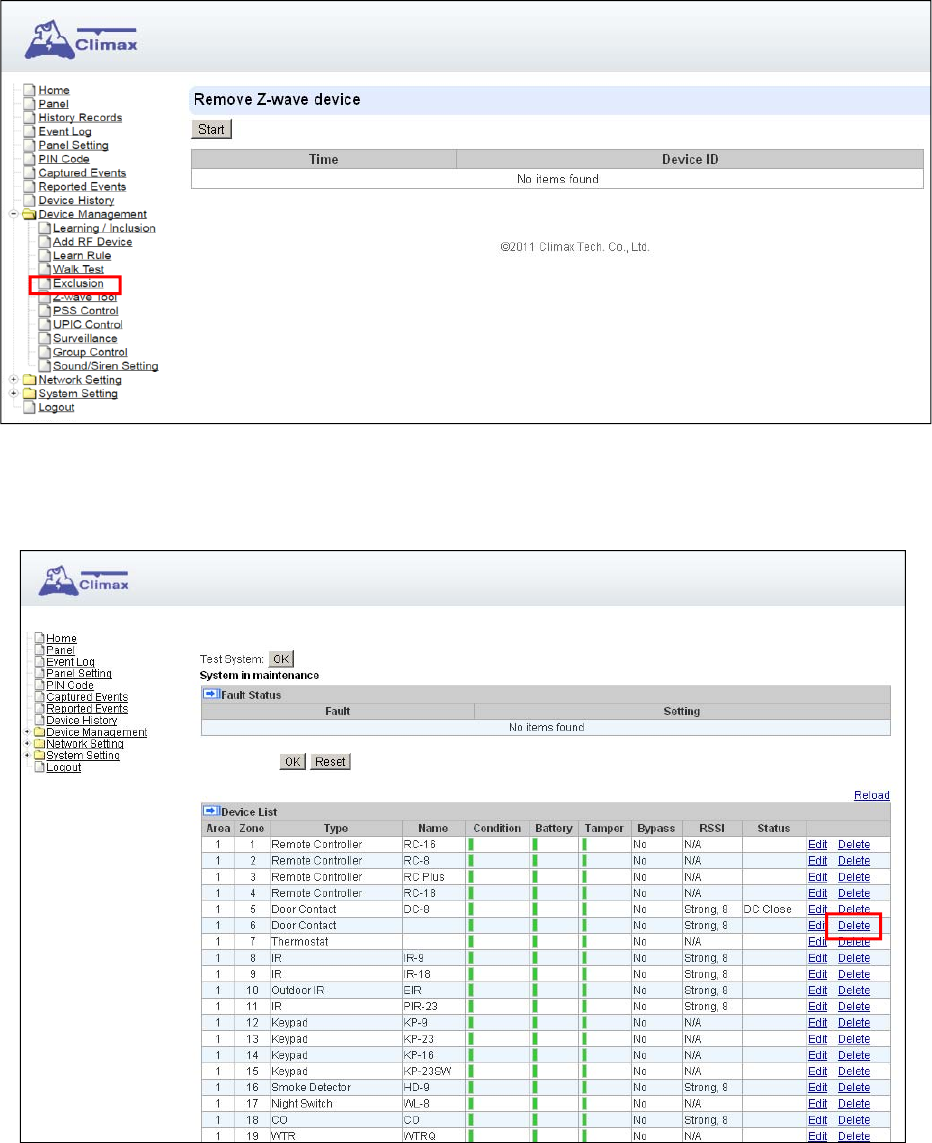Delete the KP-9 Keypad

[854, 1023]
